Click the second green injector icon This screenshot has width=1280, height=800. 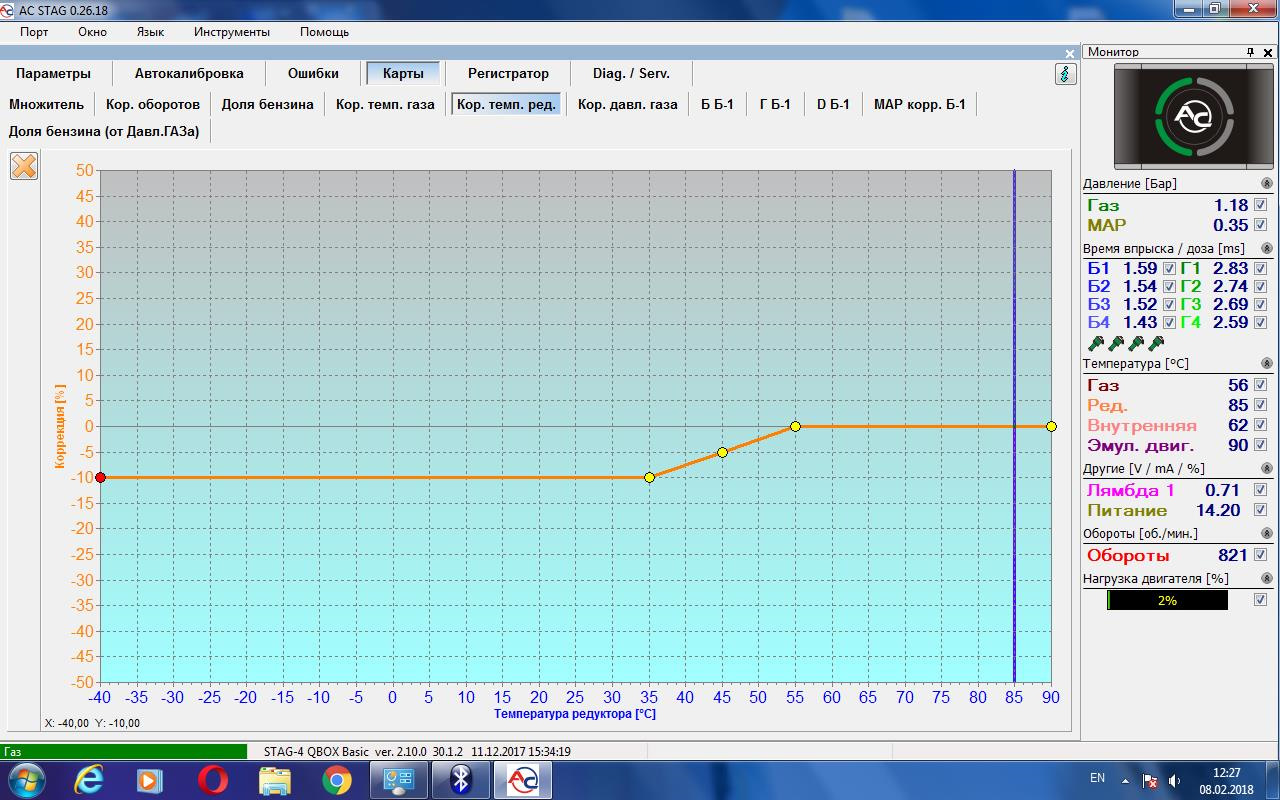tap(1116, 343)
